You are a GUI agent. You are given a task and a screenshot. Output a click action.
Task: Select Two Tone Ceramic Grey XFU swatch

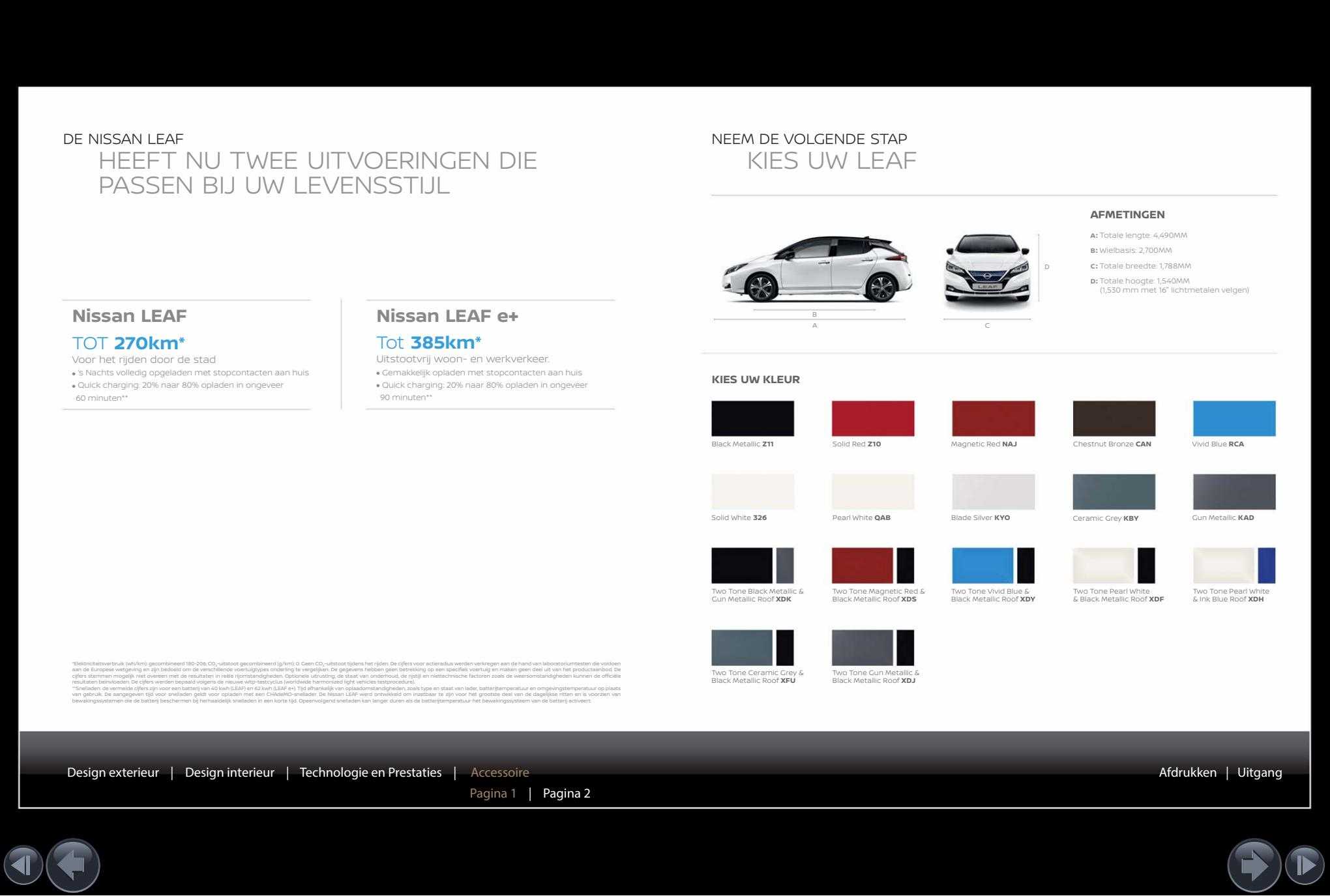coord(752,648)
